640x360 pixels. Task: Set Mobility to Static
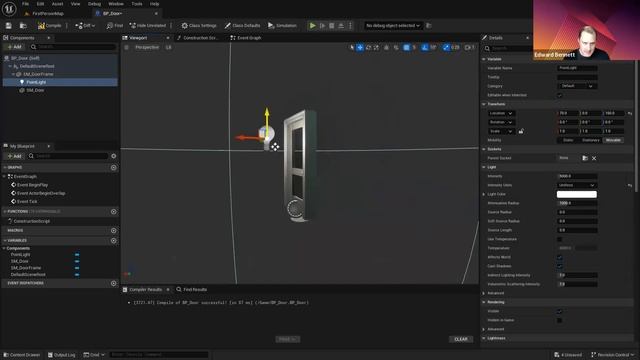(568, 140)
